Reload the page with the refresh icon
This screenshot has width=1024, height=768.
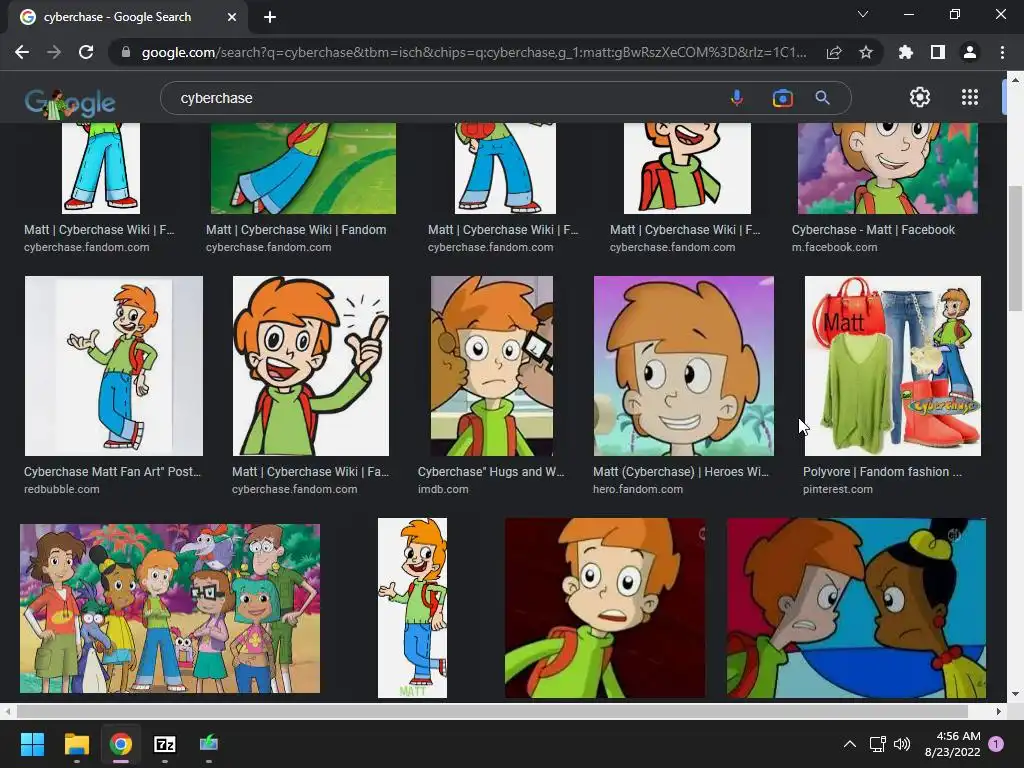click(x=86, y=52)
